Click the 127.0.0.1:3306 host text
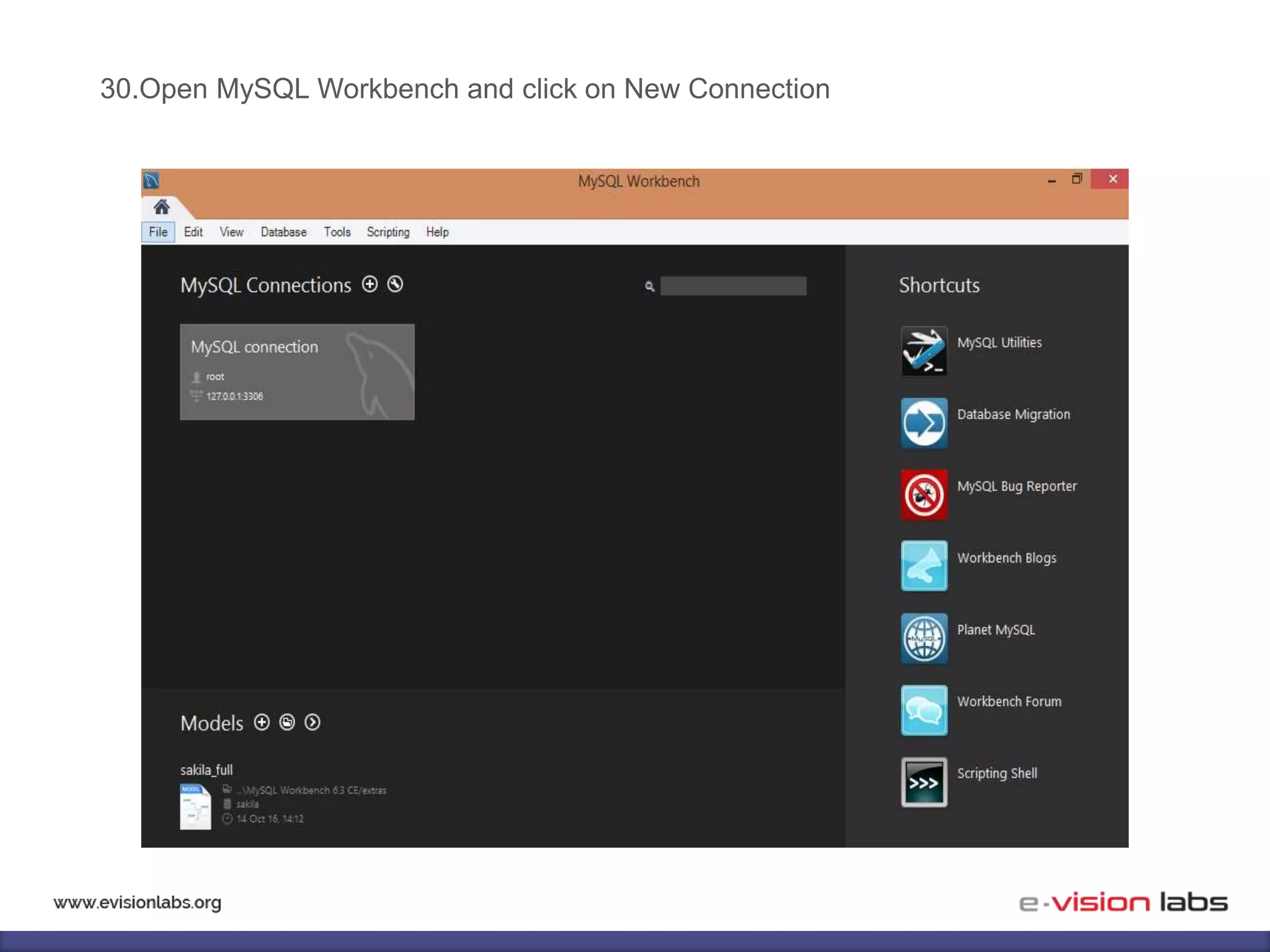 pos(234,397)
